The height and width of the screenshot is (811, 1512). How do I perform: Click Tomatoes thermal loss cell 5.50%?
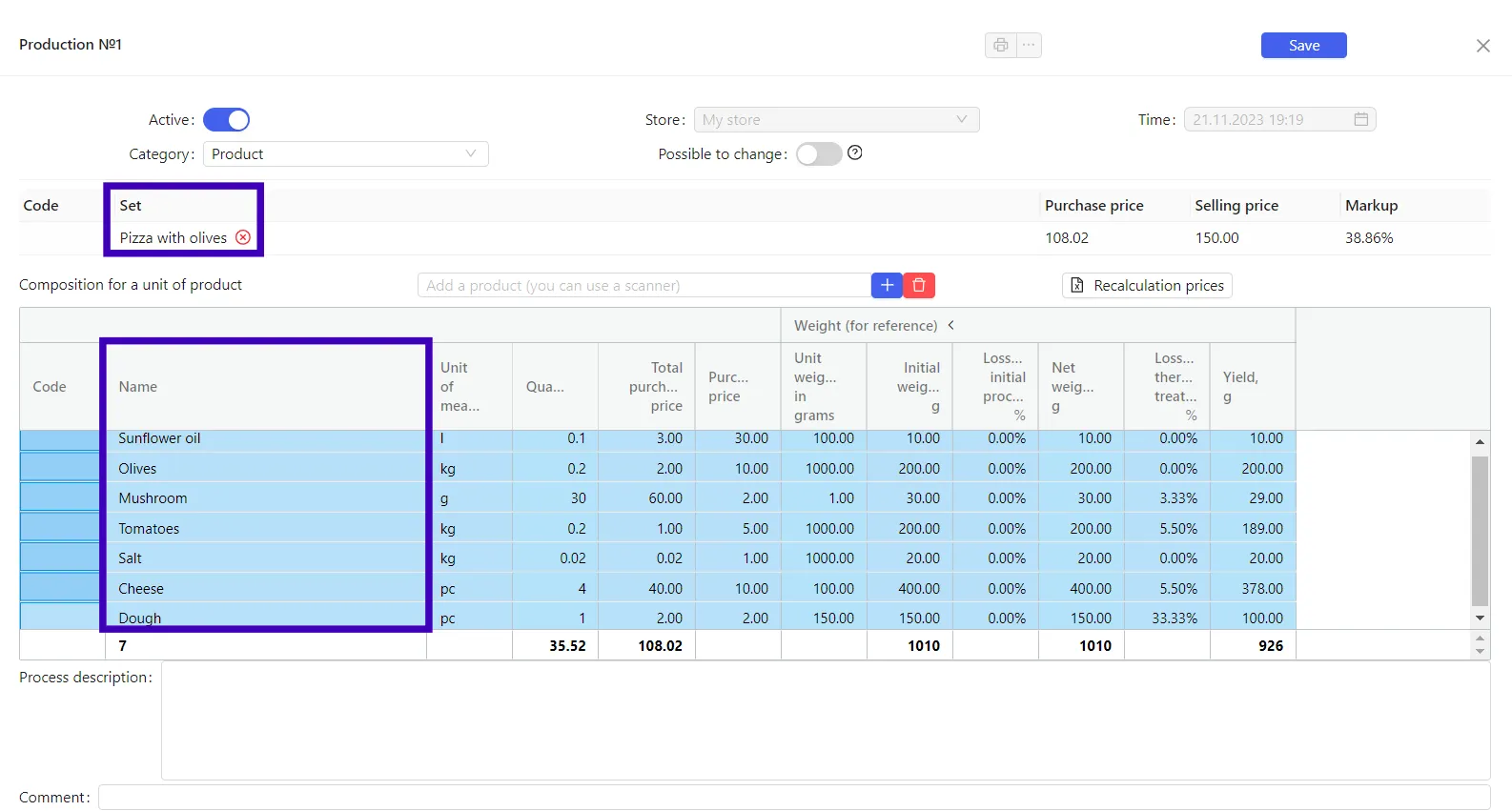pos(1167,529)
